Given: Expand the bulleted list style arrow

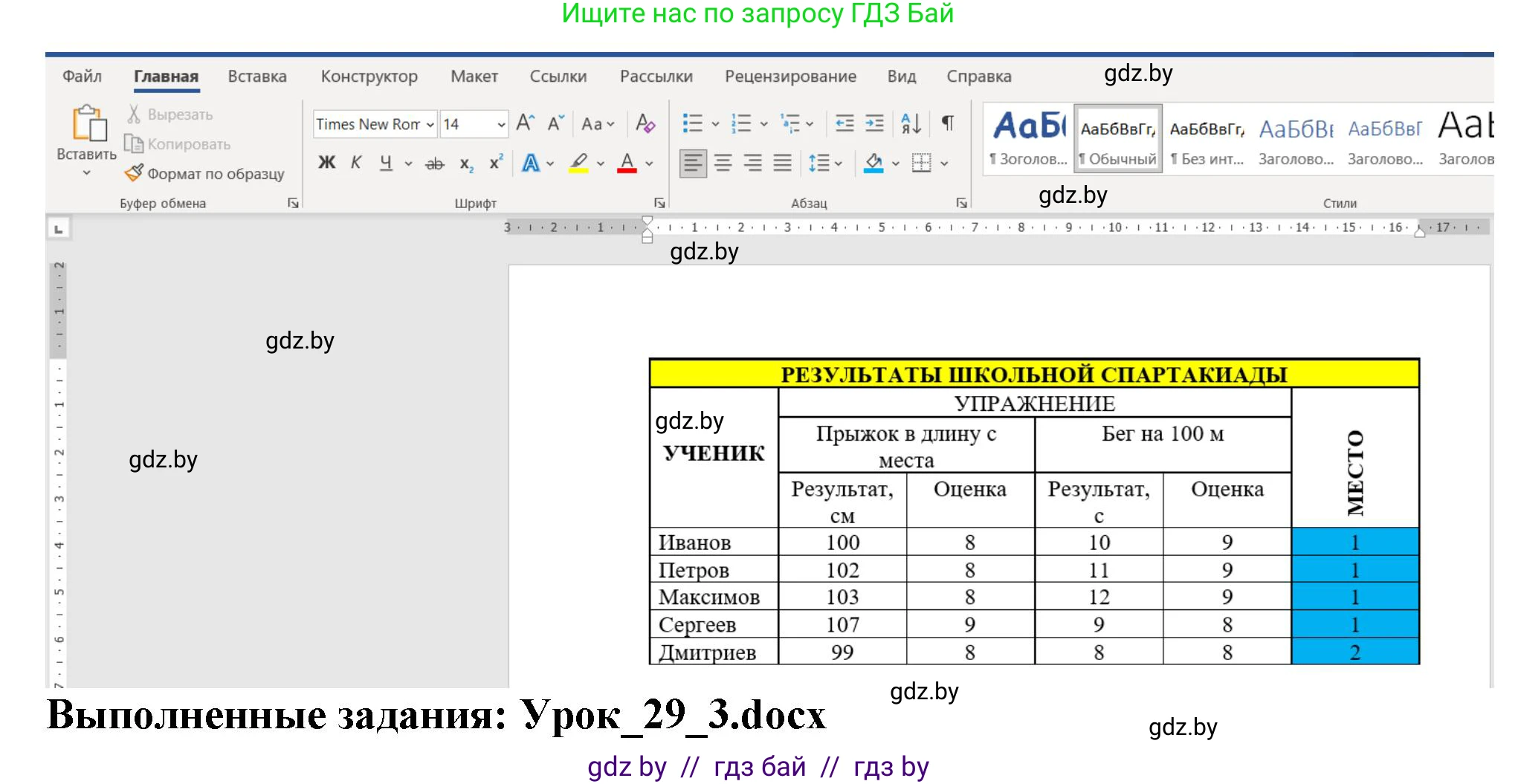Looking at the screenshot, I should [x=715, y=124].
